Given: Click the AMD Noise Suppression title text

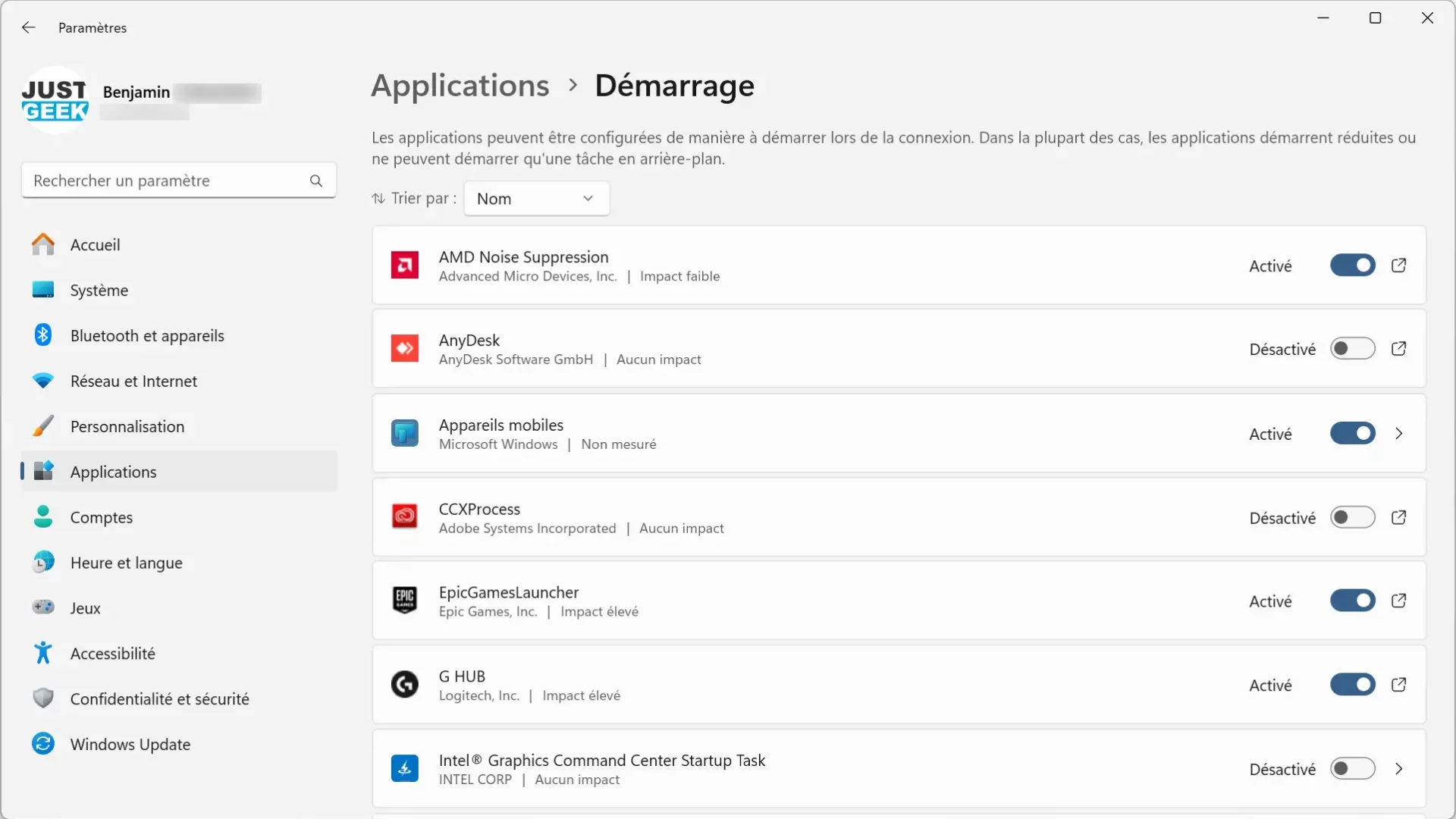Looking at the screenshot, I should coord(523,257).
